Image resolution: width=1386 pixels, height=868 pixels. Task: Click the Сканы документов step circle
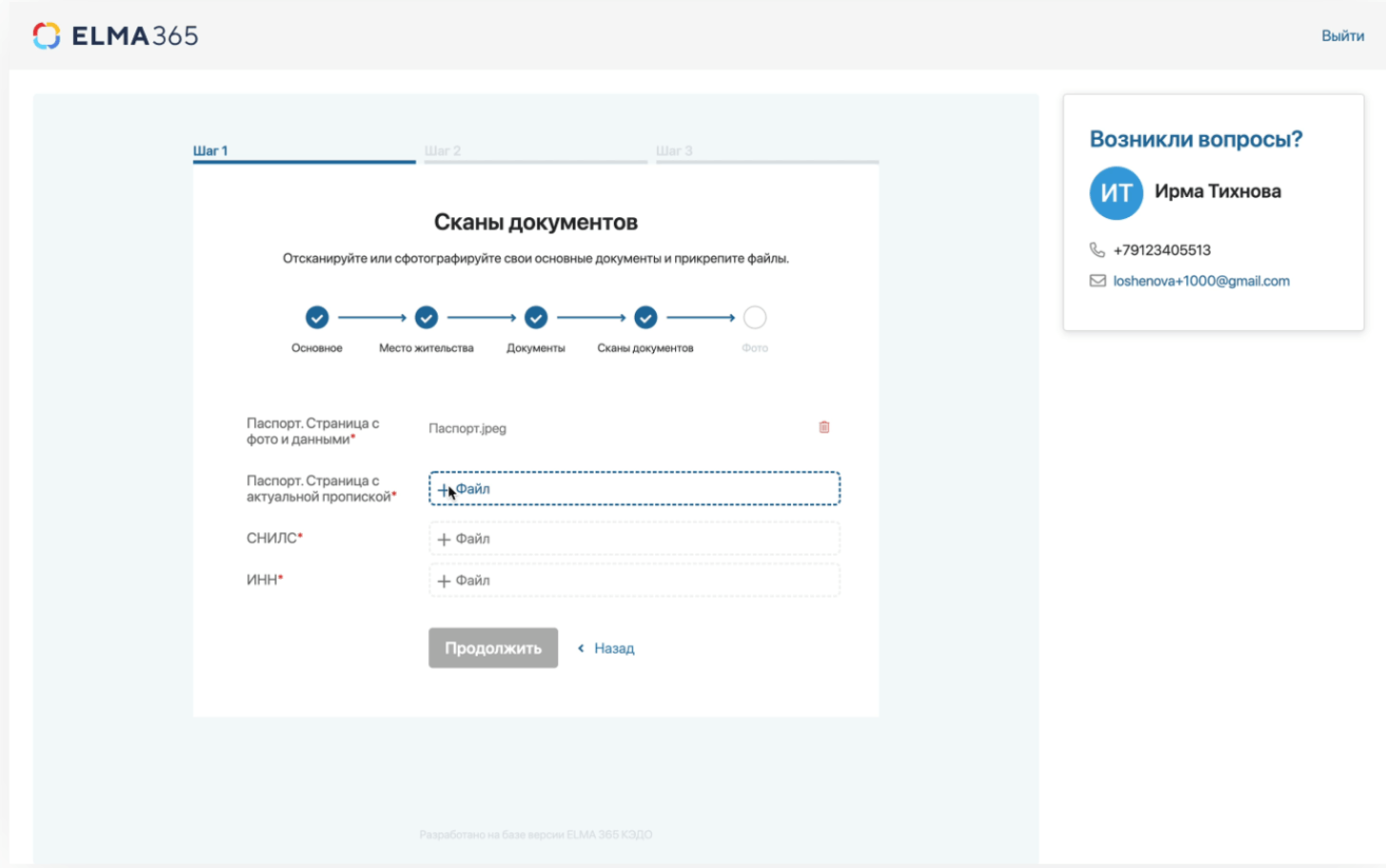click(645, 318)
